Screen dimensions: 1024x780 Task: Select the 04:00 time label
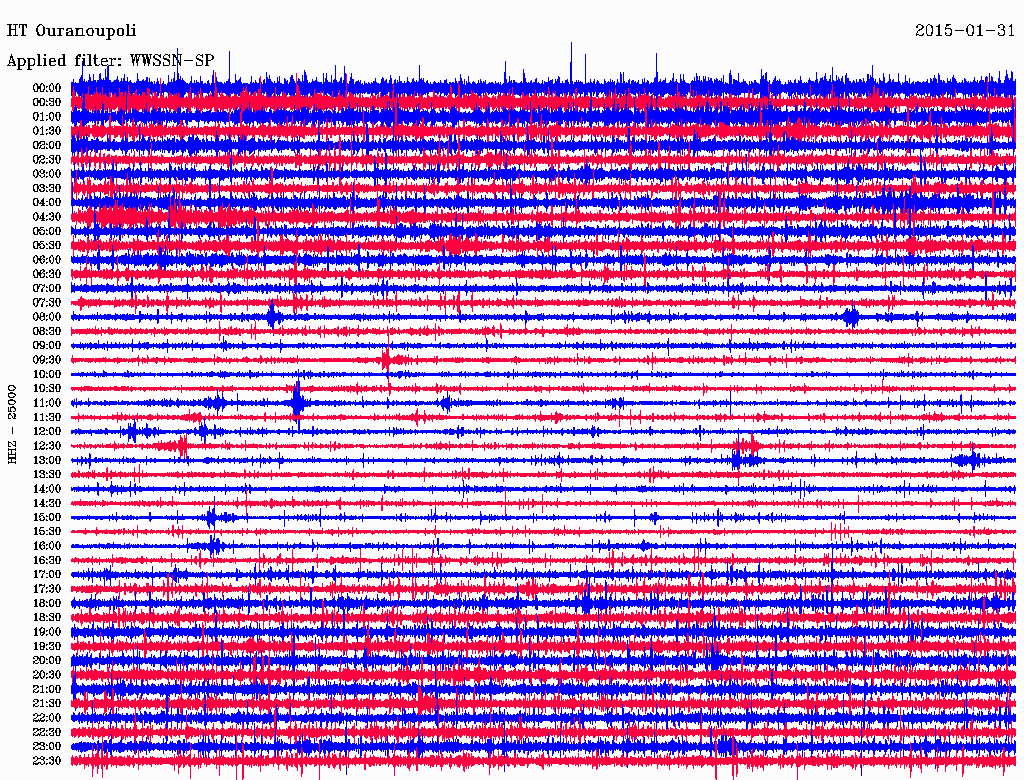coord(47,203)
